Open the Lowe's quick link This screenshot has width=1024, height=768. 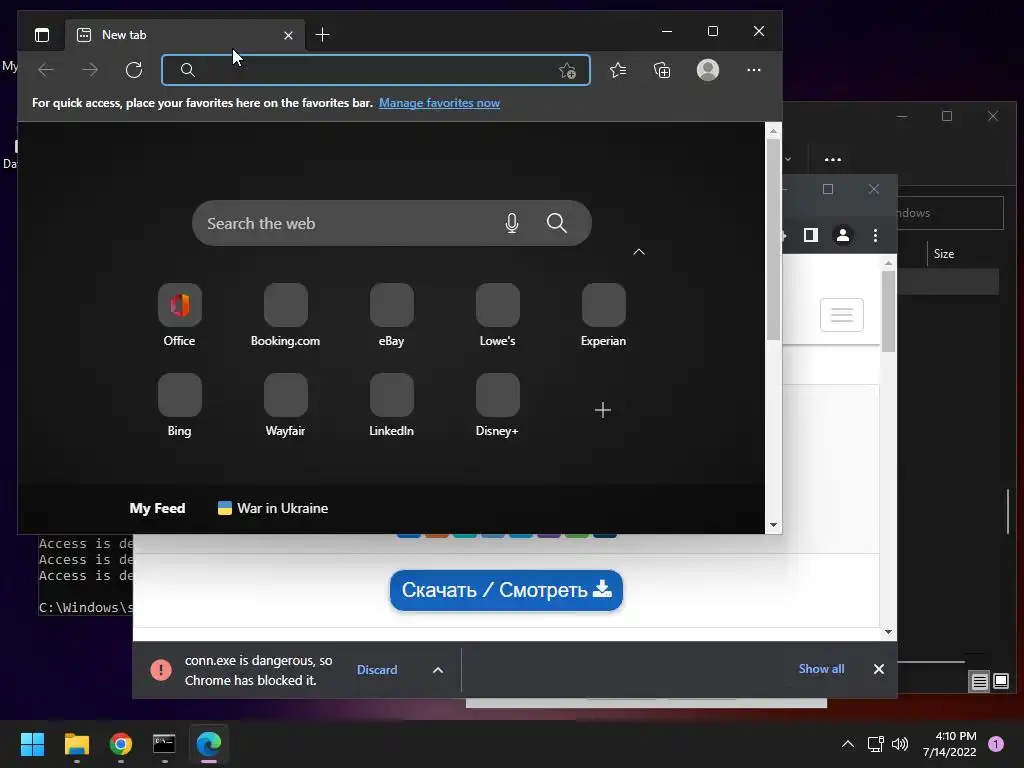498,315
